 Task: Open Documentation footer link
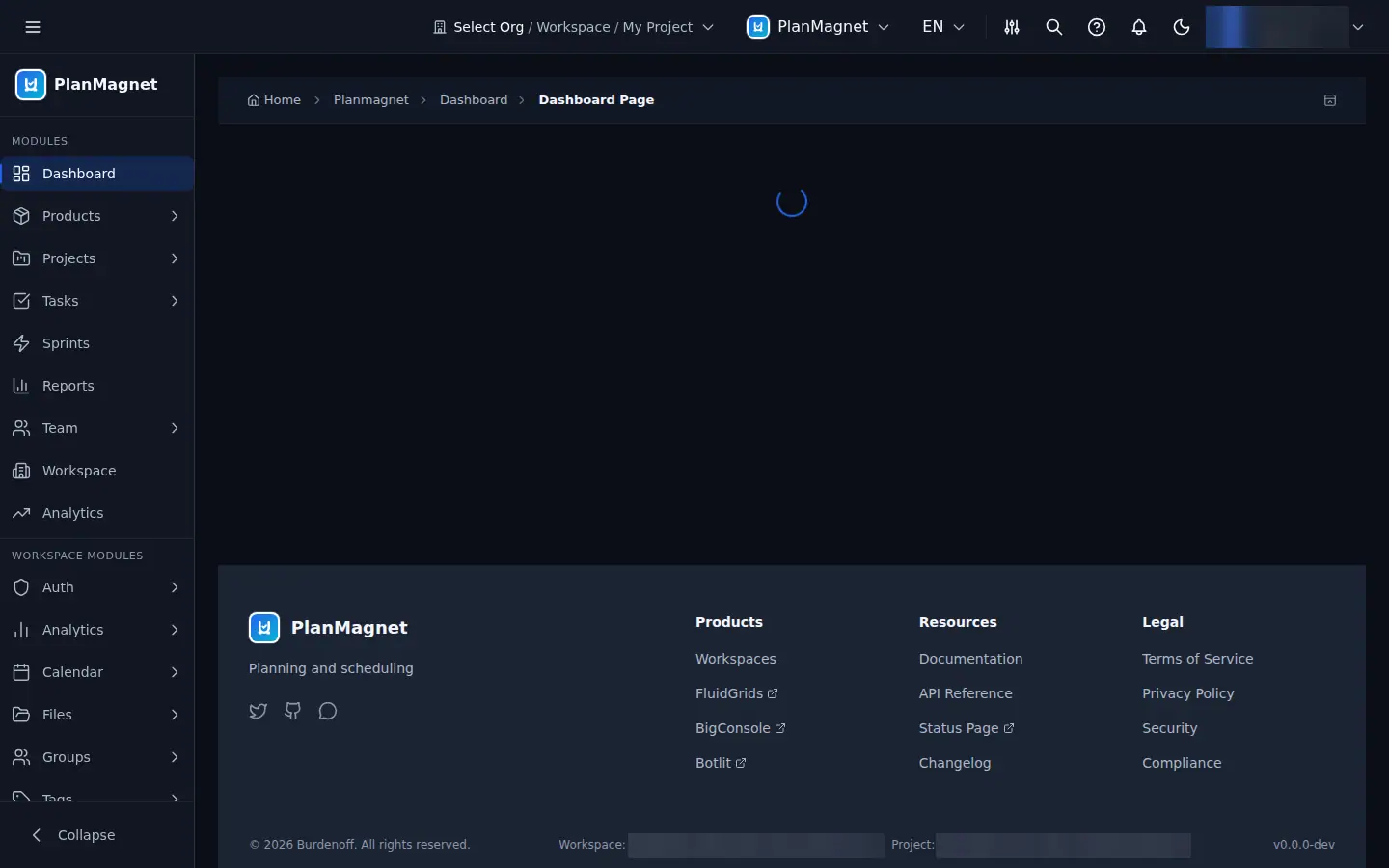pyautogui.click(x=970, y=659)
